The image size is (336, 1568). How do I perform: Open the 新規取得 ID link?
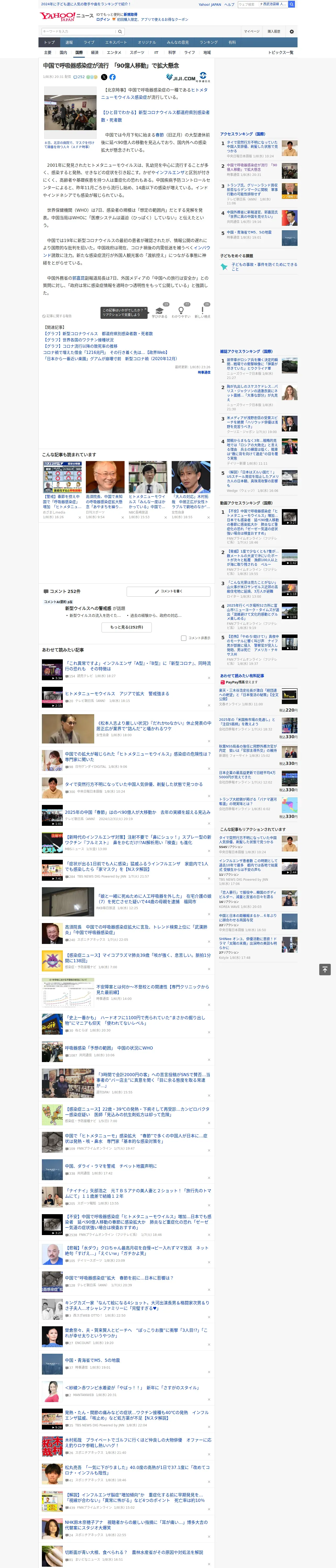point(131,14)
